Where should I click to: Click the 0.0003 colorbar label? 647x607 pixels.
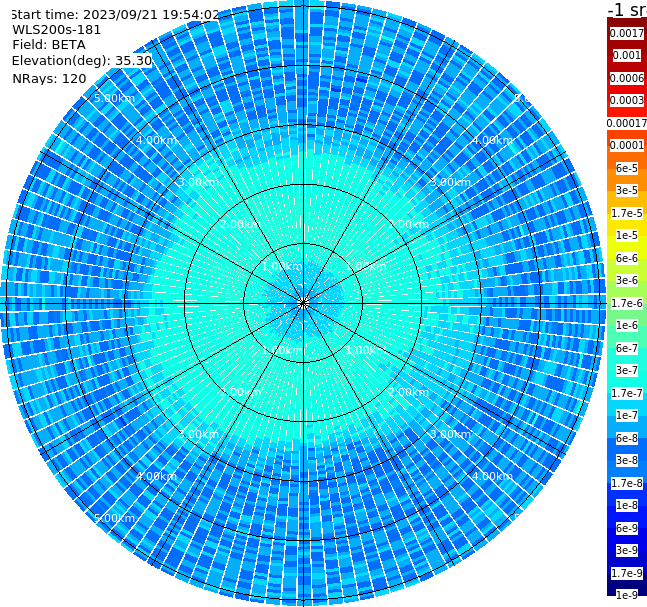[627, 100]
